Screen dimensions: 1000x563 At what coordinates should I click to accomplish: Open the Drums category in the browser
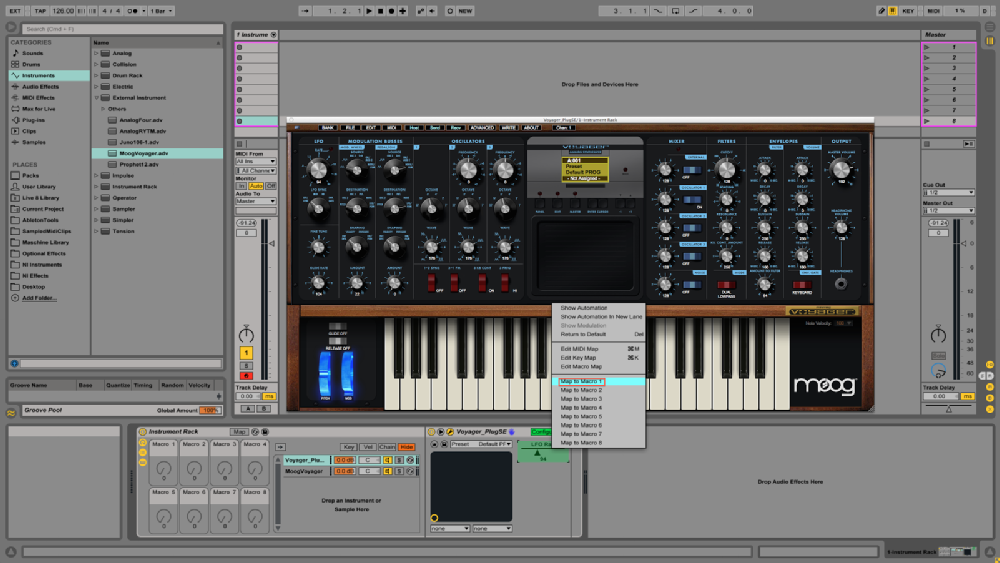pos(31,64)
